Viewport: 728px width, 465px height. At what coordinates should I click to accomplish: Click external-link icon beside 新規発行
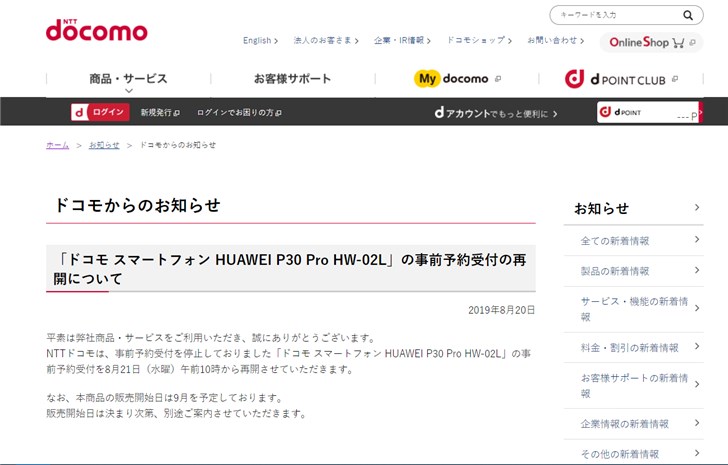pos(176,113)
